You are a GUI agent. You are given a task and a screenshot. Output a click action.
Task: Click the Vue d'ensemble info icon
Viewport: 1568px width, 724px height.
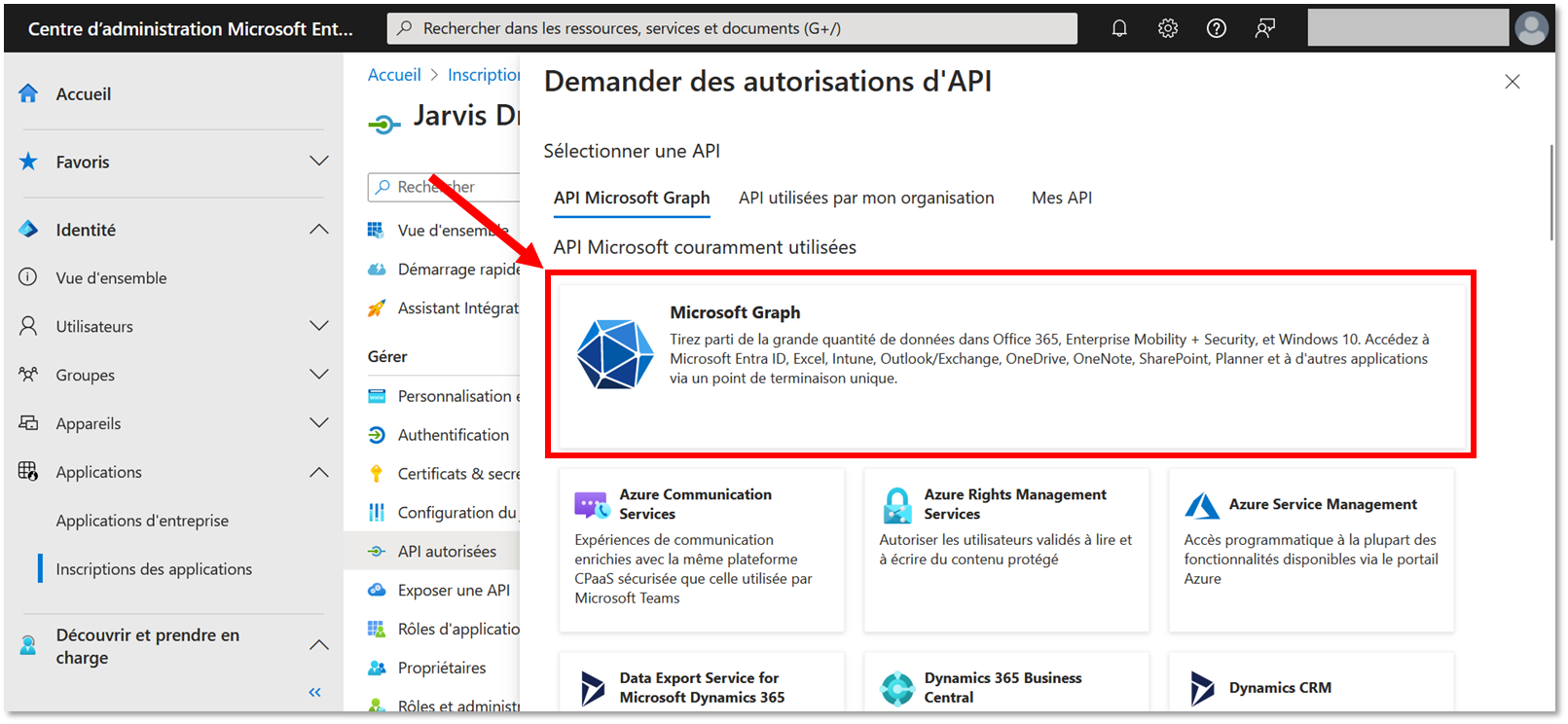tap(28, 277)
